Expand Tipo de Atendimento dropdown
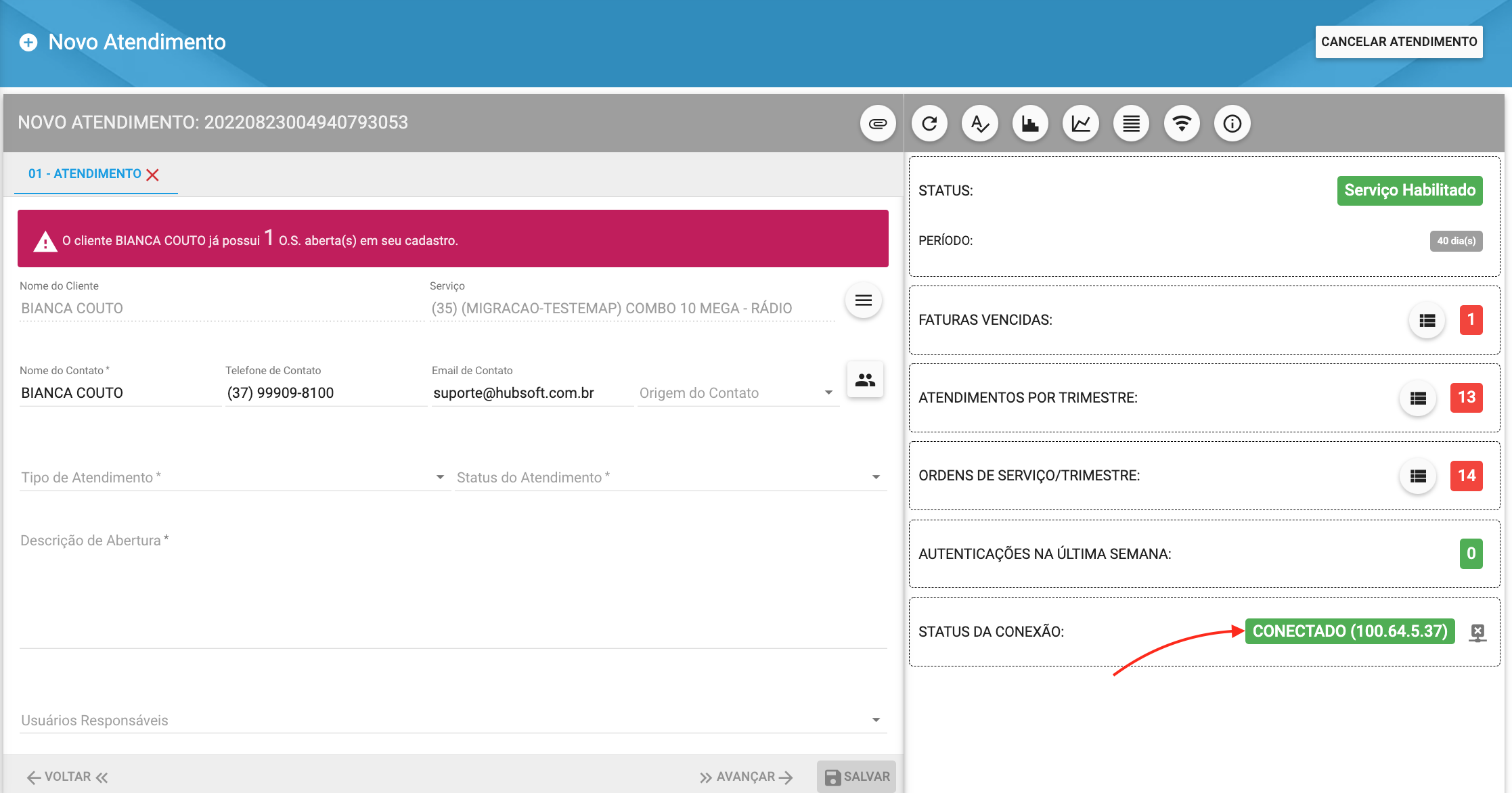 (234, 478)
